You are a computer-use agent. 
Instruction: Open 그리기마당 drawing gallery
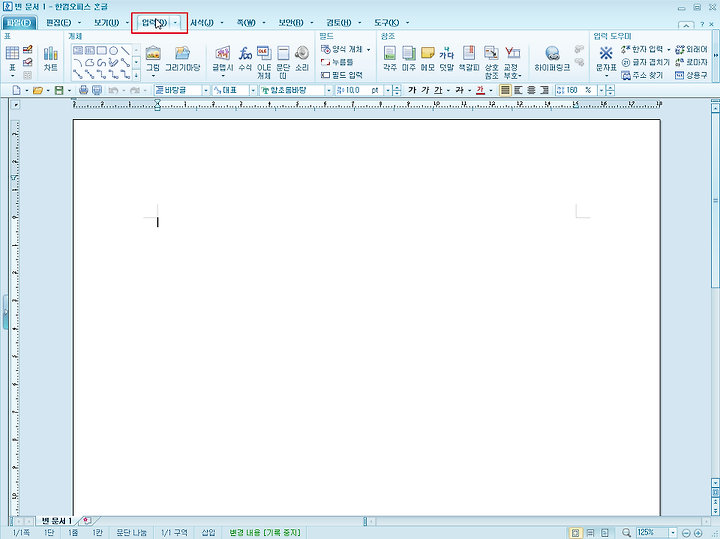pos(182,58)
